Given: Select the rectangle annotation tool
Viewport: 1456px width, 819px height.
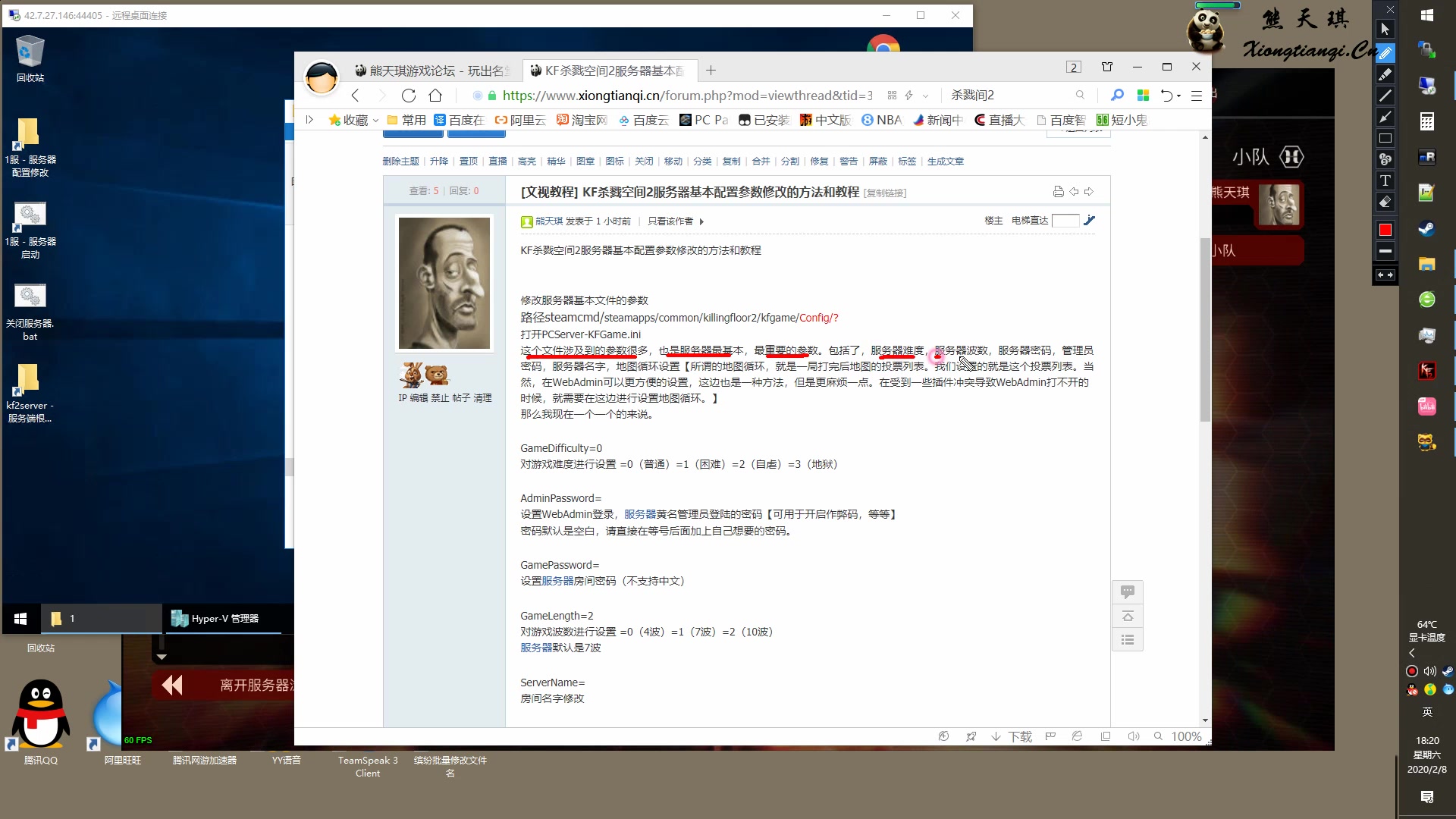Looking at the screenshot, I should click(x=1385, y=138).
